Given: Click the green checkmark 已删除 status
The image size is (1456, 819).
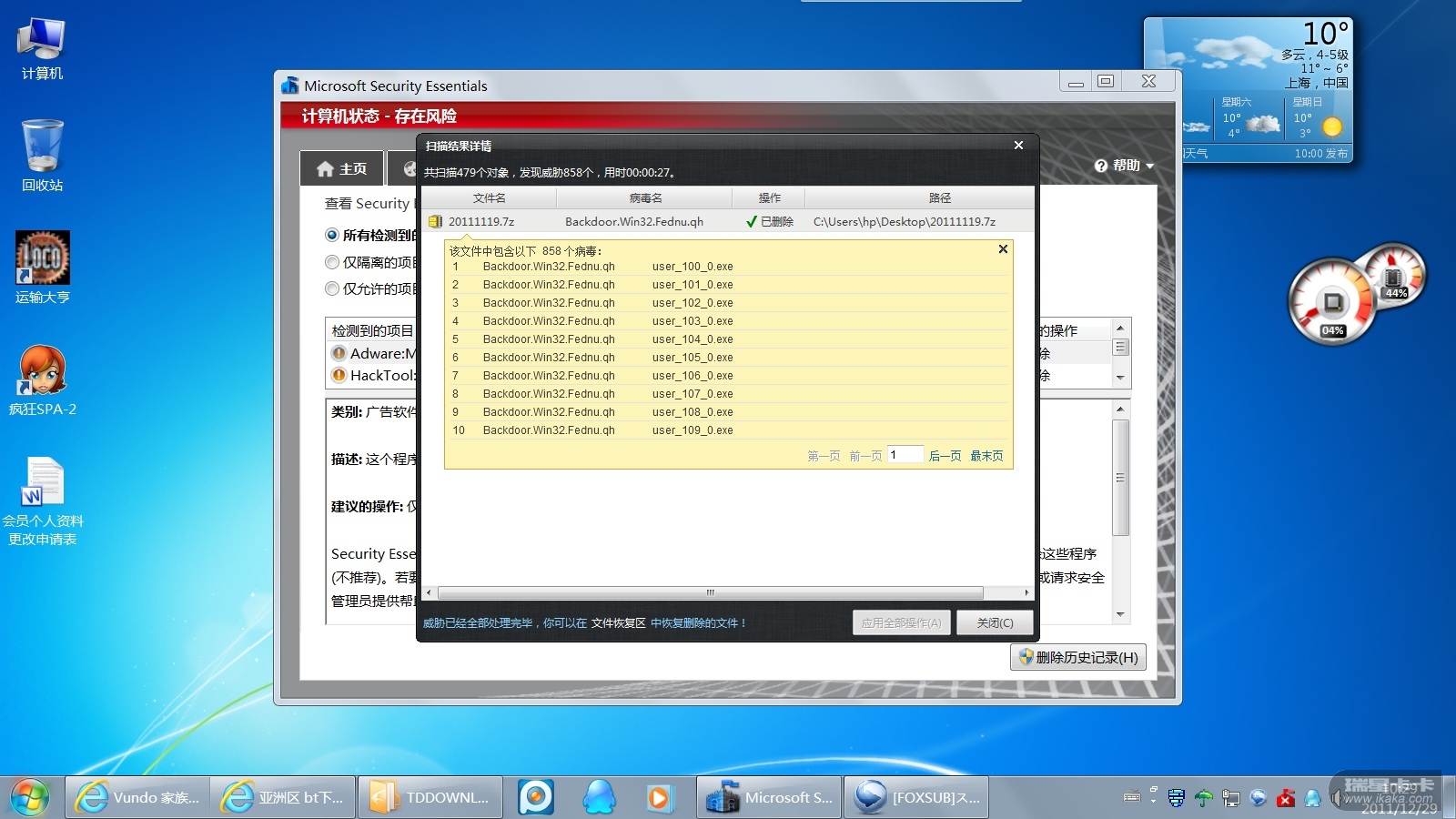Looking at the screenshot, I should 770,221.
